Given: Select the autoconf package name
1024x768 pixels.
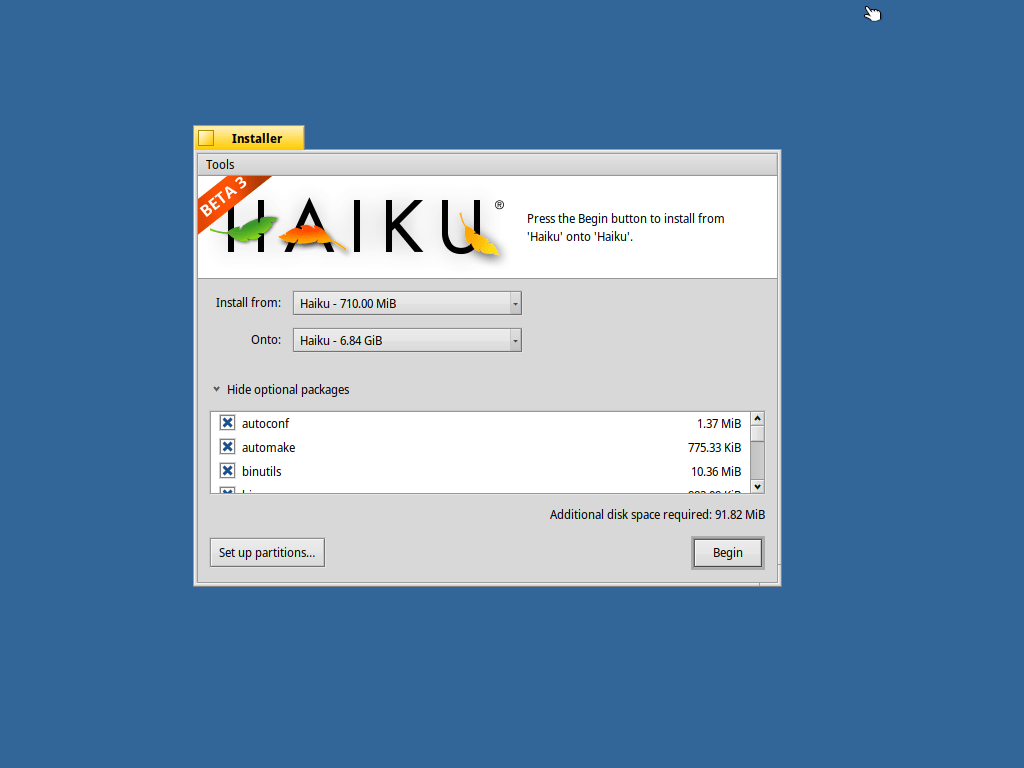Looking at the screenshot, I should 265,424.
